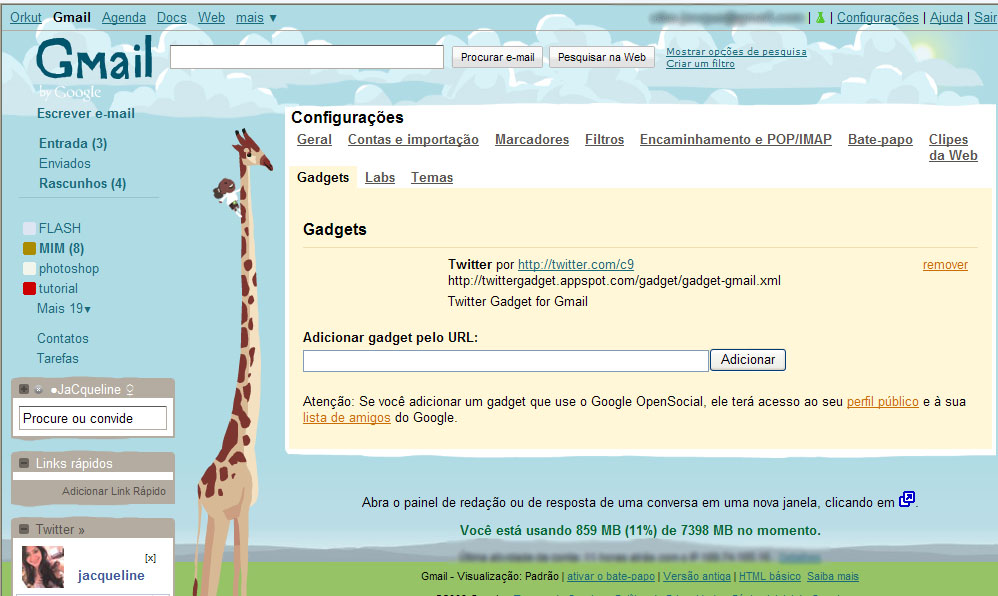The height and width of the screenshot is (596, 998).
Task: Open Agenda in top navigation
Action: (x=123, y=18)
